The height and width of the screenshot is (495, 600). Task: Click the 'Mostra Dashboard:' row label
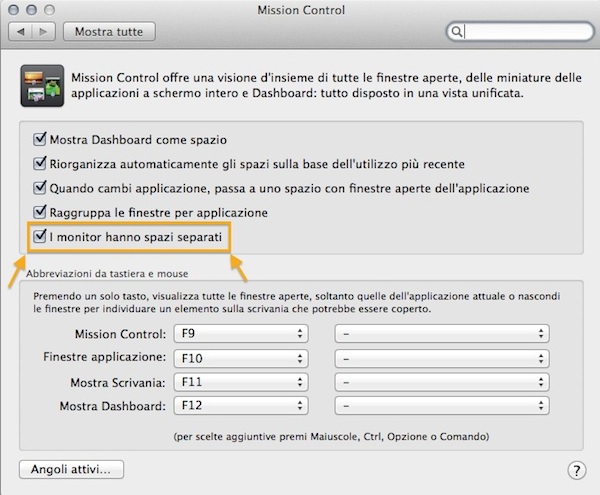pos(112,406)
